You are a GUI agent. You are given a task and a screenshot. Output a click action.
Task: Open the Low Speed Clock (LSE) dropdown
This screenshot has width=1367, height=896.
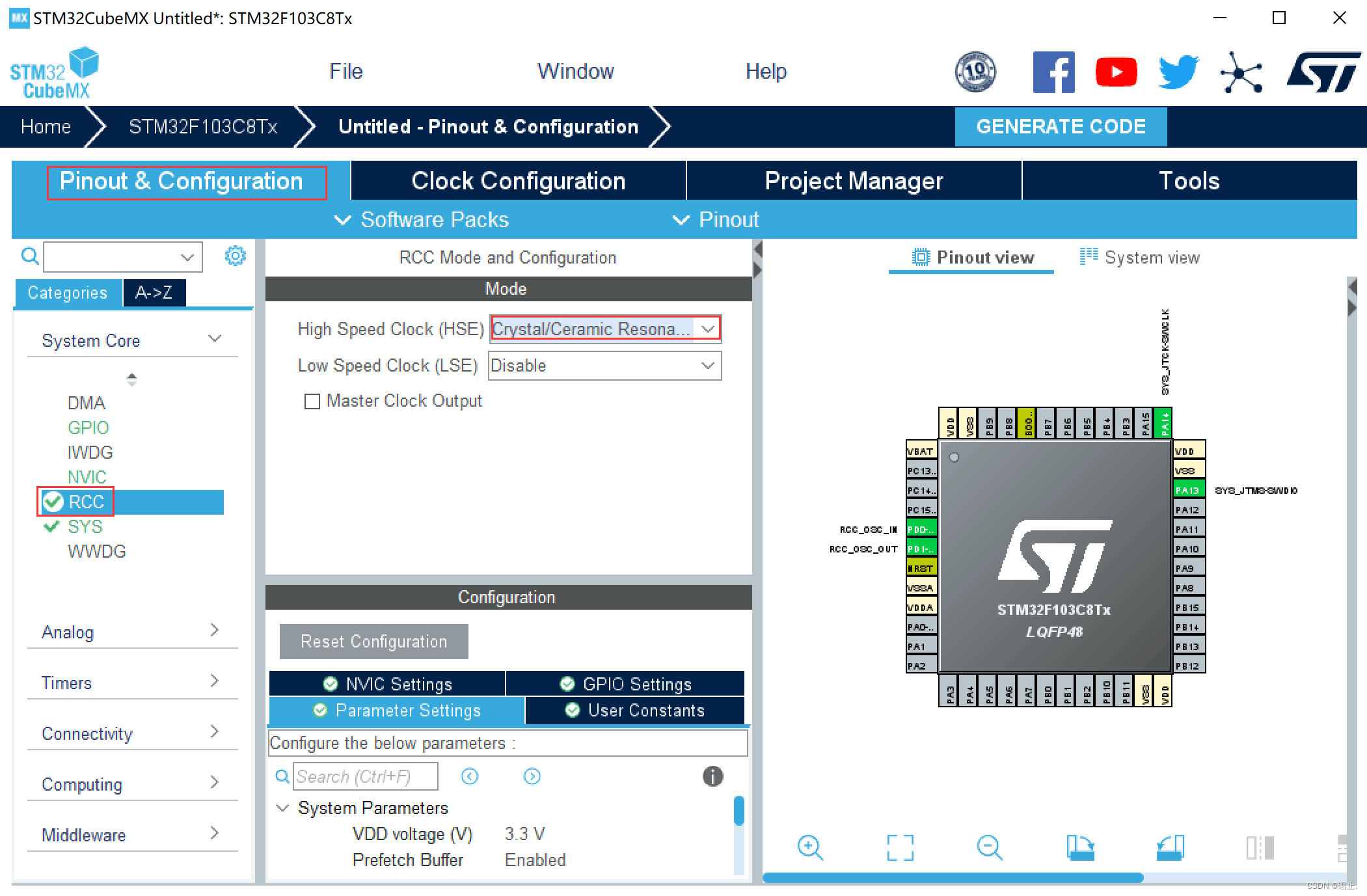click(605, 366)
